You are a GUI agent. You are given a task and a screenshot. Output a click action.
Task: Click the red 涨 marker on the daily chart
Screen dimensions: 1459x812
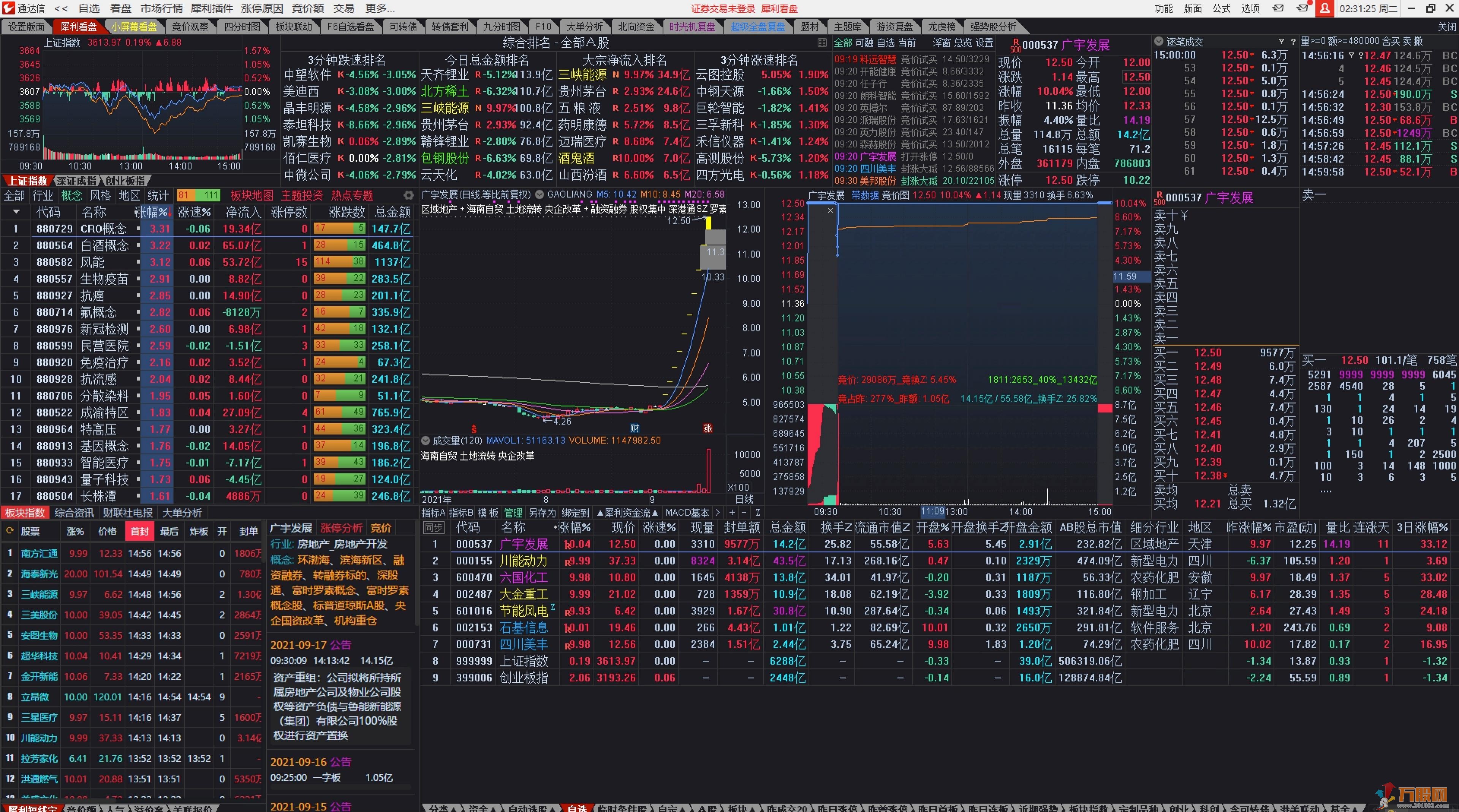(707, 428)
